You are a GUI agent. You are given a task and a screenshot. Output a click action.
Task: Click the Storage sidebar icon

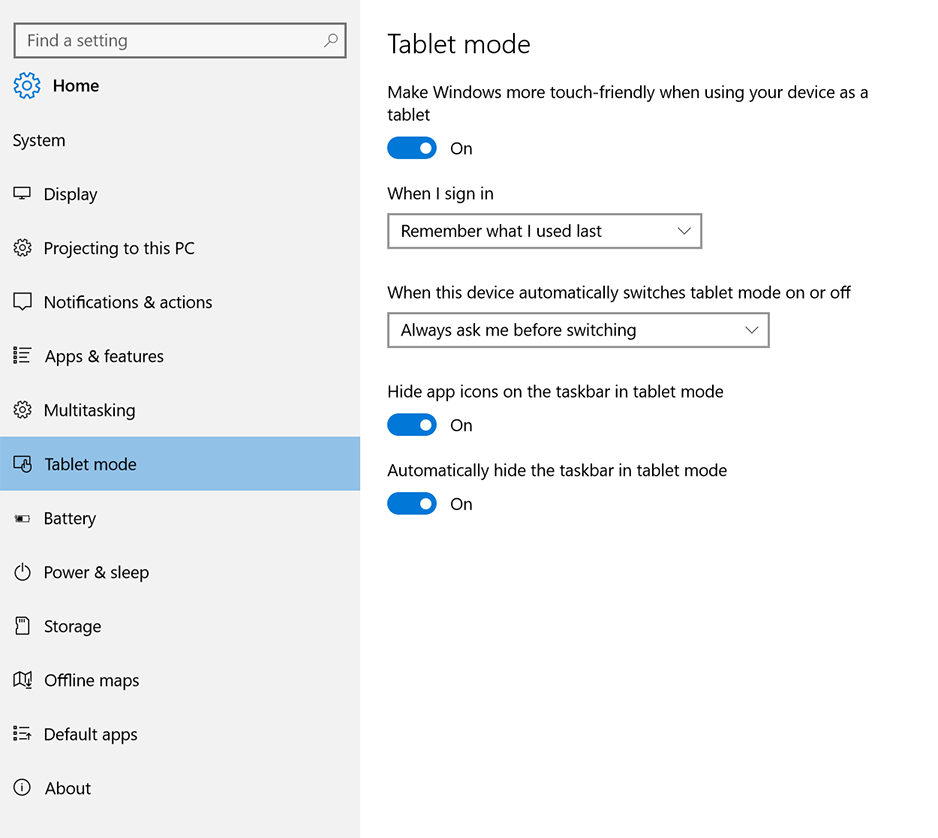(x=21, y=626)
